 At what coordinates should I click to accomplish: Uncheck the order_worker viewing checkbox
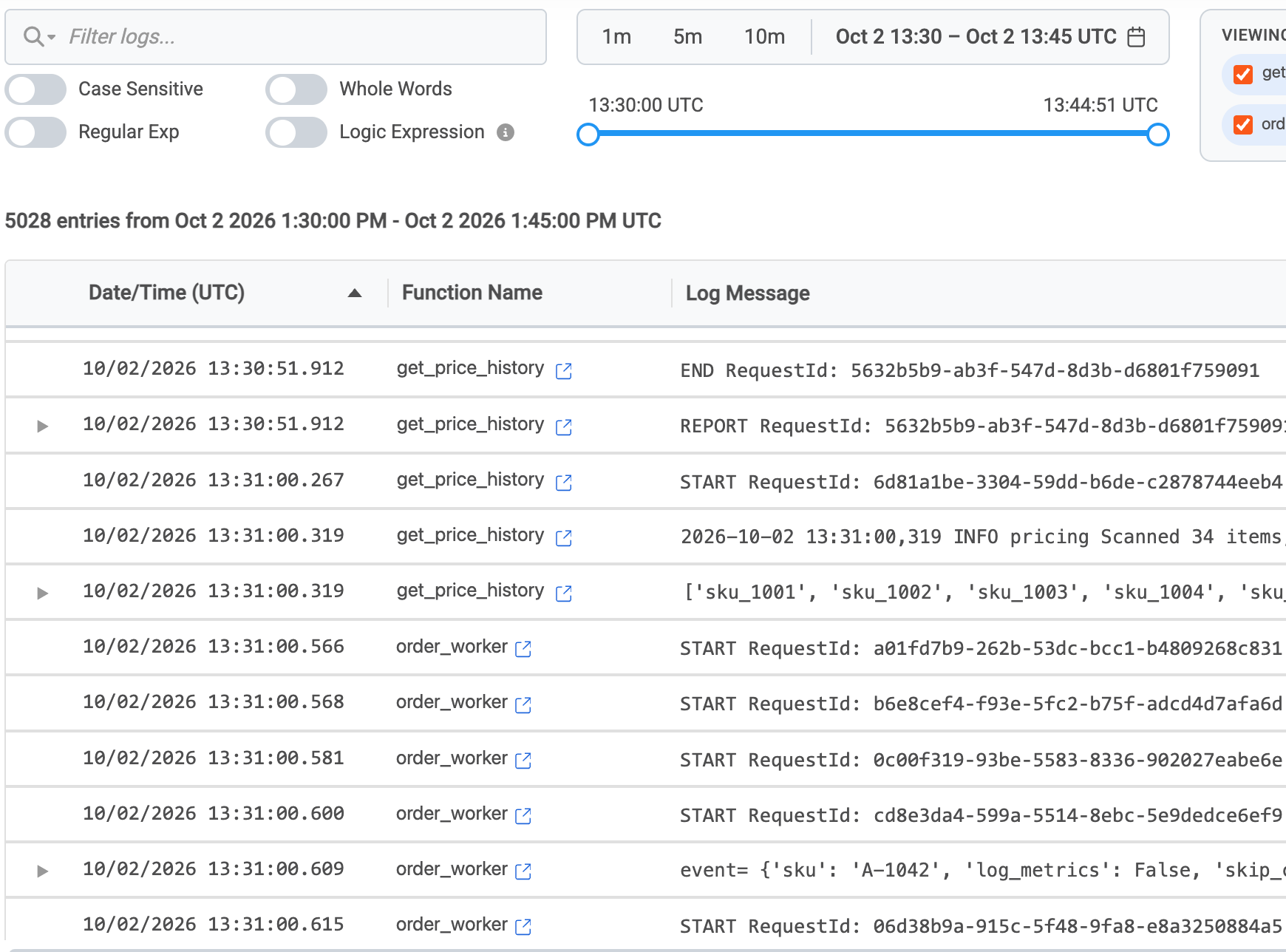[x=1243, y=124]
